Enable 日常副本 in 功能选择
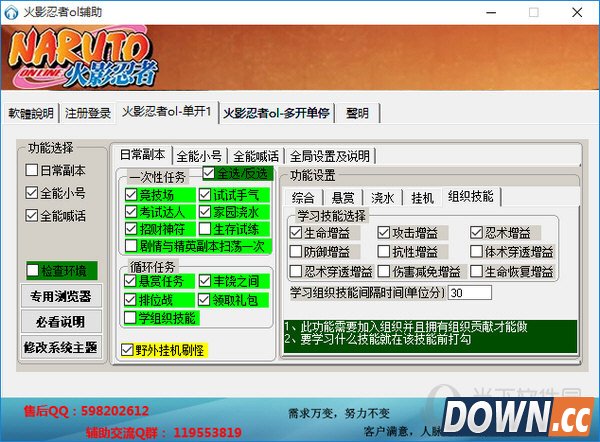 click(x=31, y=170)
